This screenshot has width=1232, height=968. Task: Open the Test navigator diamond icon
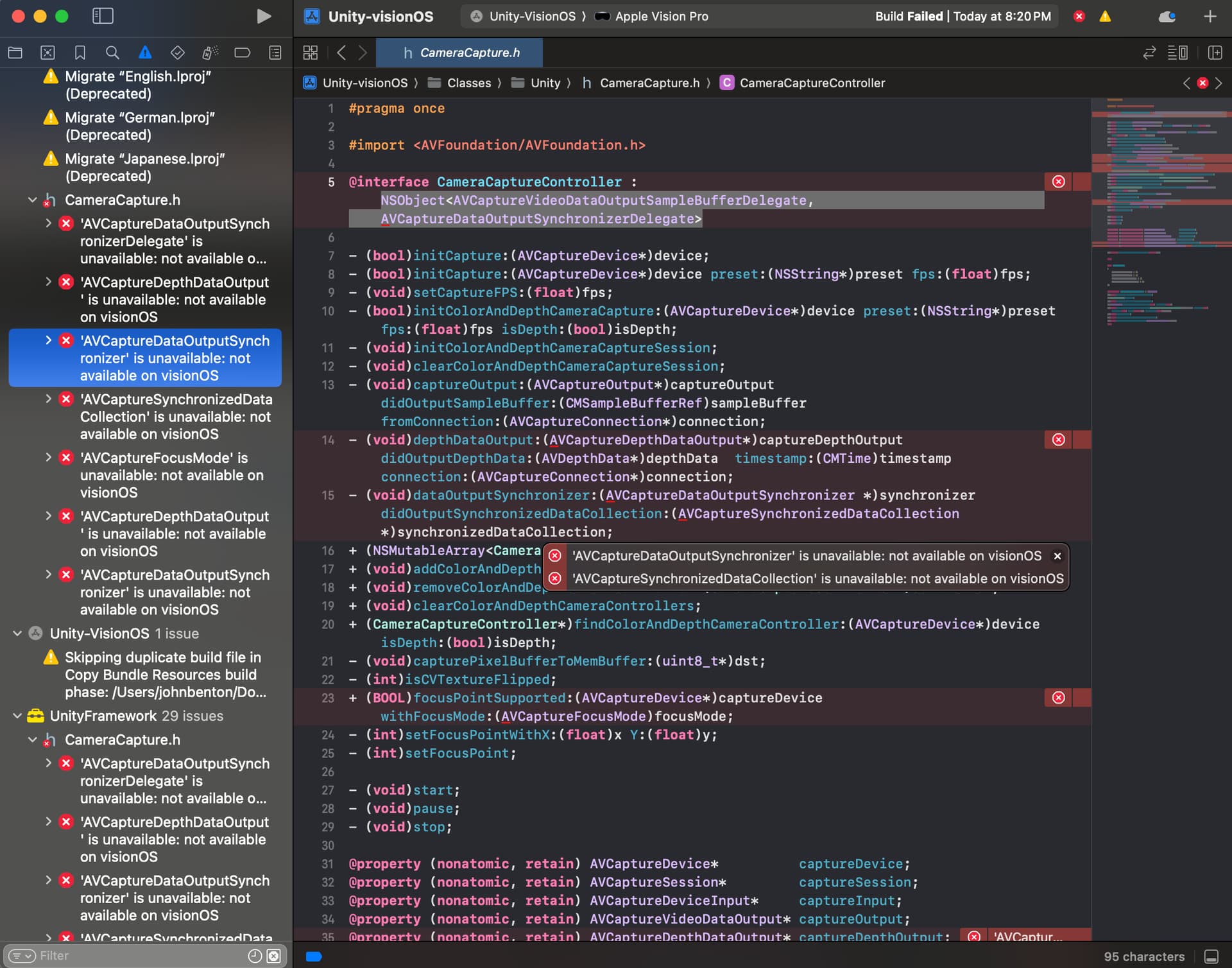point(178,53)
